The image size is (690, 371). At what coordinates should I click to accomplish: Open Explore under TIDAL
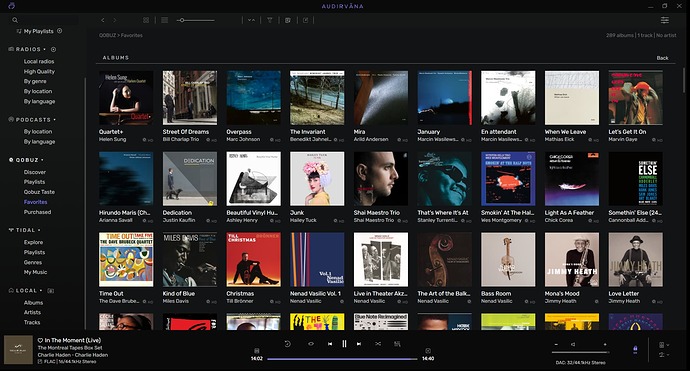tap(33, 242)
